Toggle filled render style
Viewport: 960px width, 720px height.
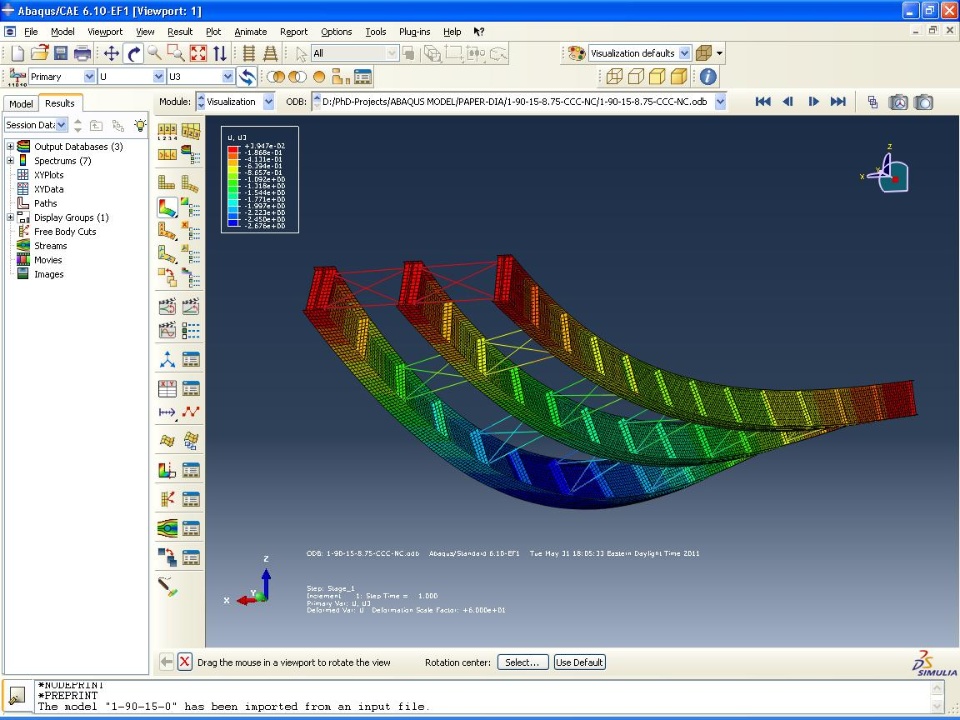(x=658, y=77)
